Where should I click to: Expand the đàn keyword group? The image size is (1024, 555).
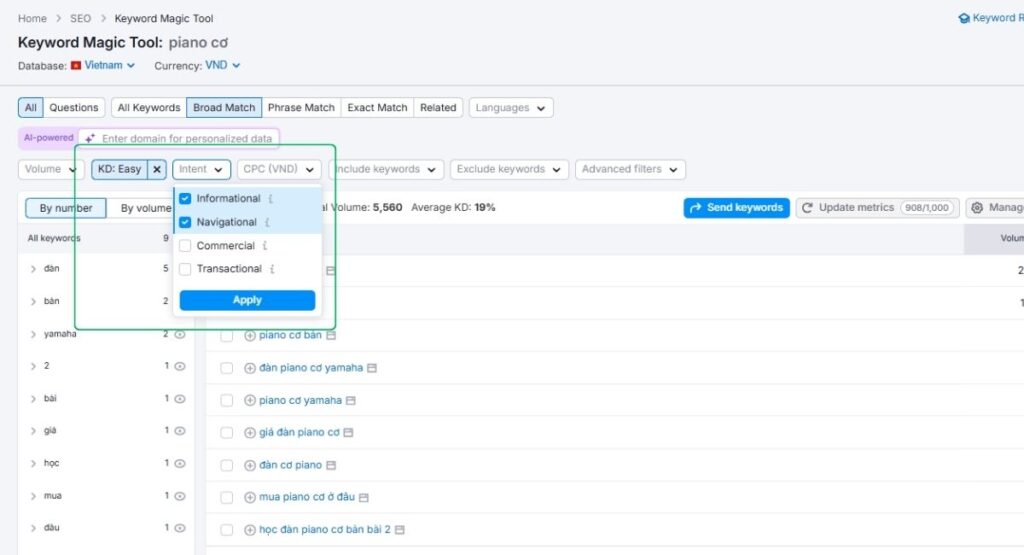click(x=33, y=269)
